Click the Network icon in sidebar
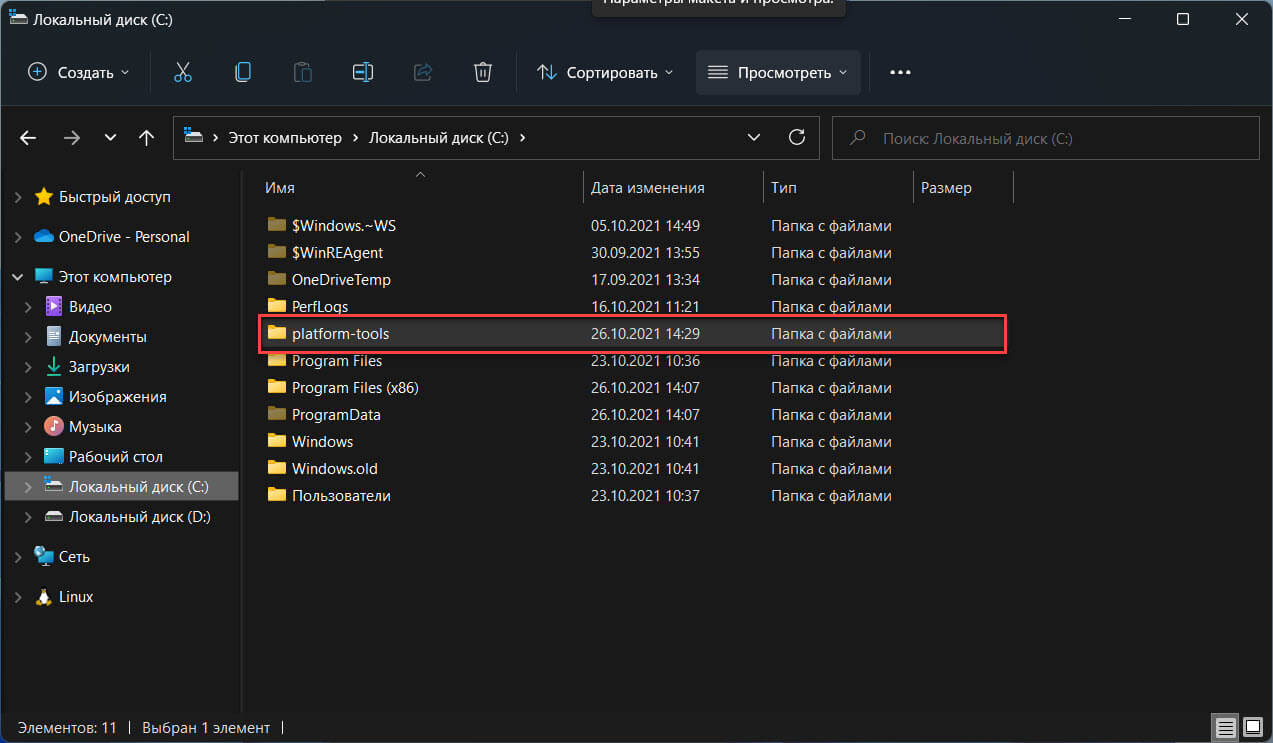The width and height of the screenshot is (1273, 743). (x=43, y=556)
